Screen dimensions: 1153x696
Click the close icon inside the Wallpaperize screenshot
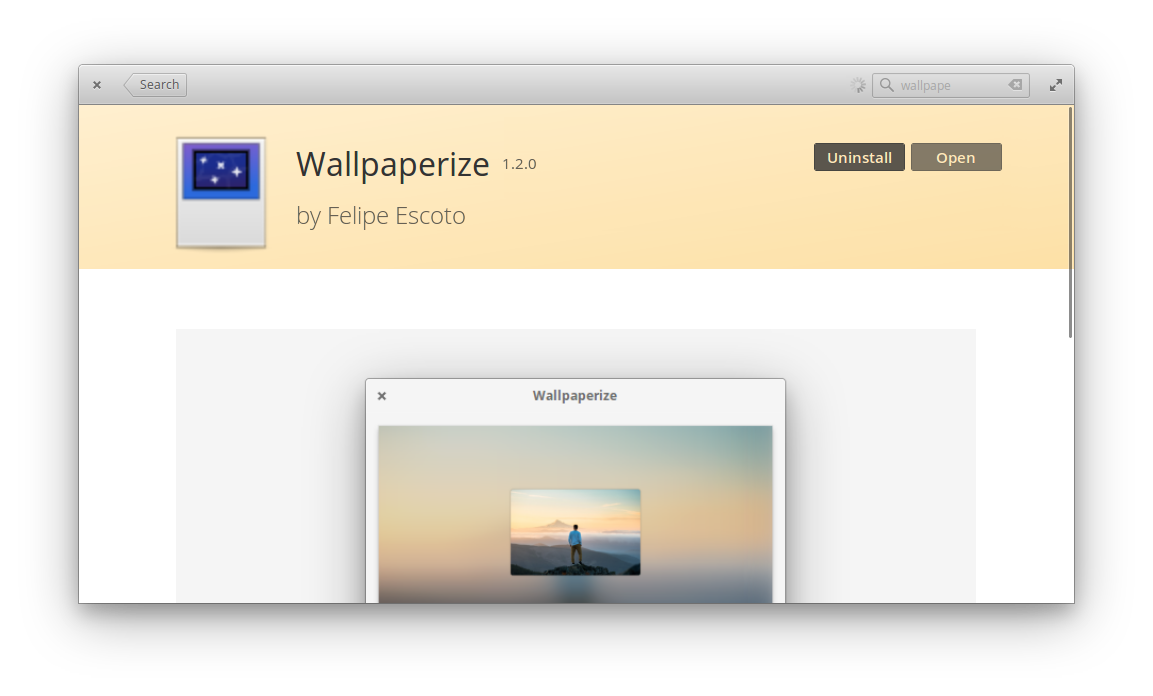click(x=381, y=395)
